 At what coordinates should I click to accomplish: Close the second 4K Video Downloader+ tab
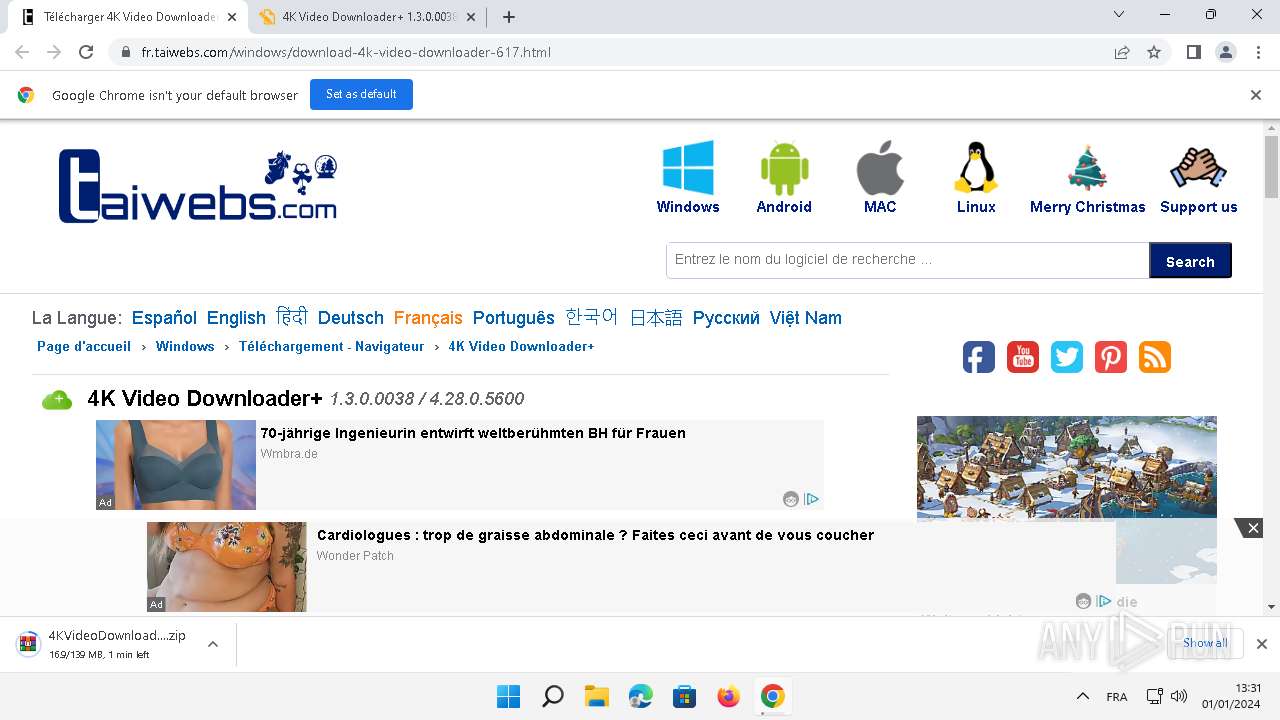471,17
